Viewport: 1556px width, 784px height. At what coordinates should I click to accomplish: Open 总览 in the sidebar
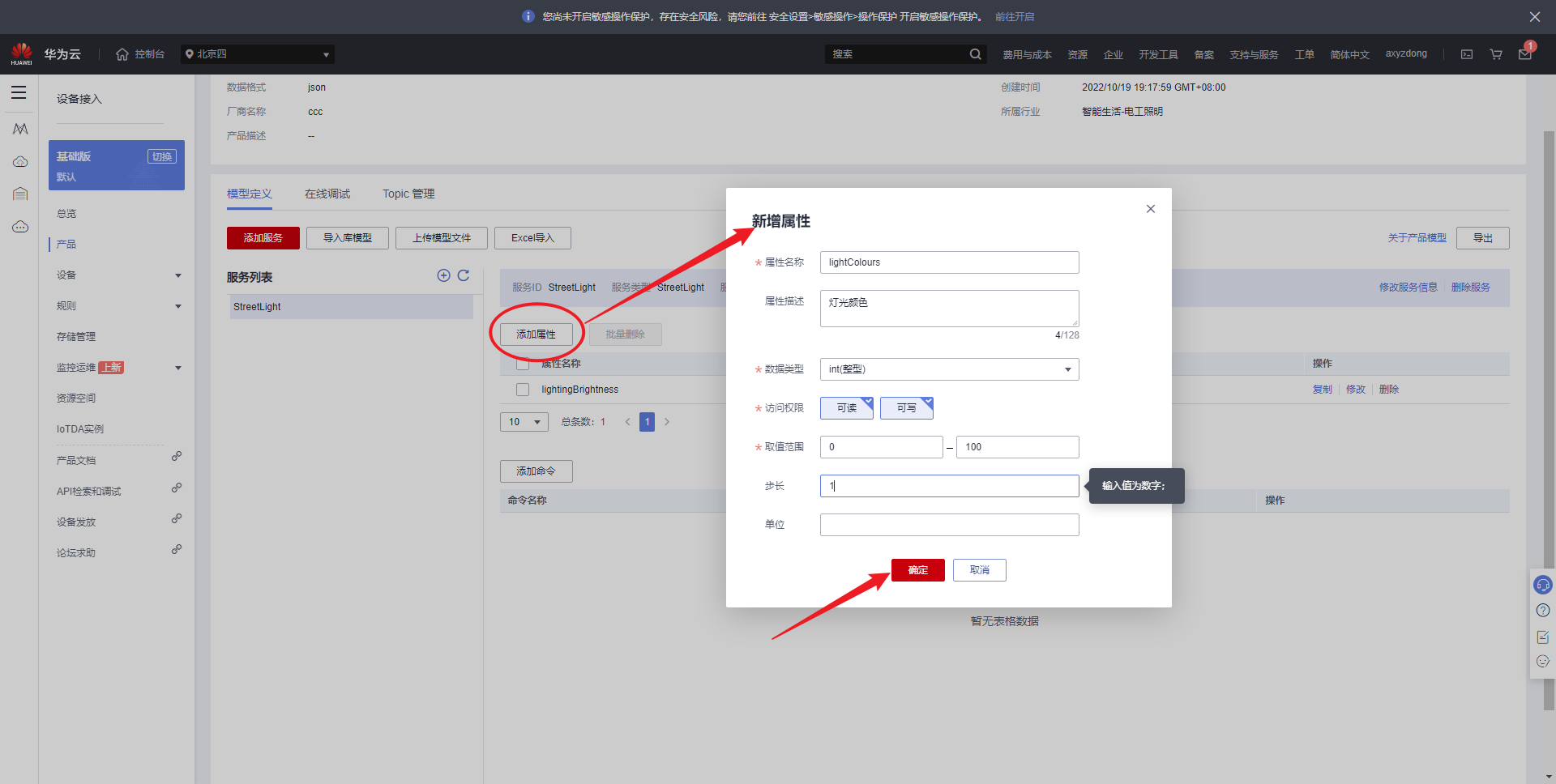click(x=66, y=214)
